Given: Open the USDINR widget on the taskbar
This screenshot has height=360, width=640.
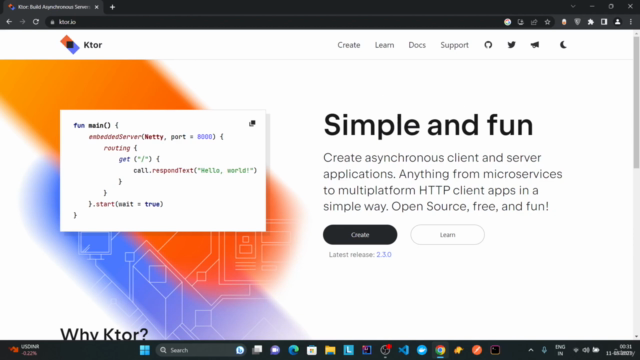Looking at the screenshot, I should (x=24, y=350).
